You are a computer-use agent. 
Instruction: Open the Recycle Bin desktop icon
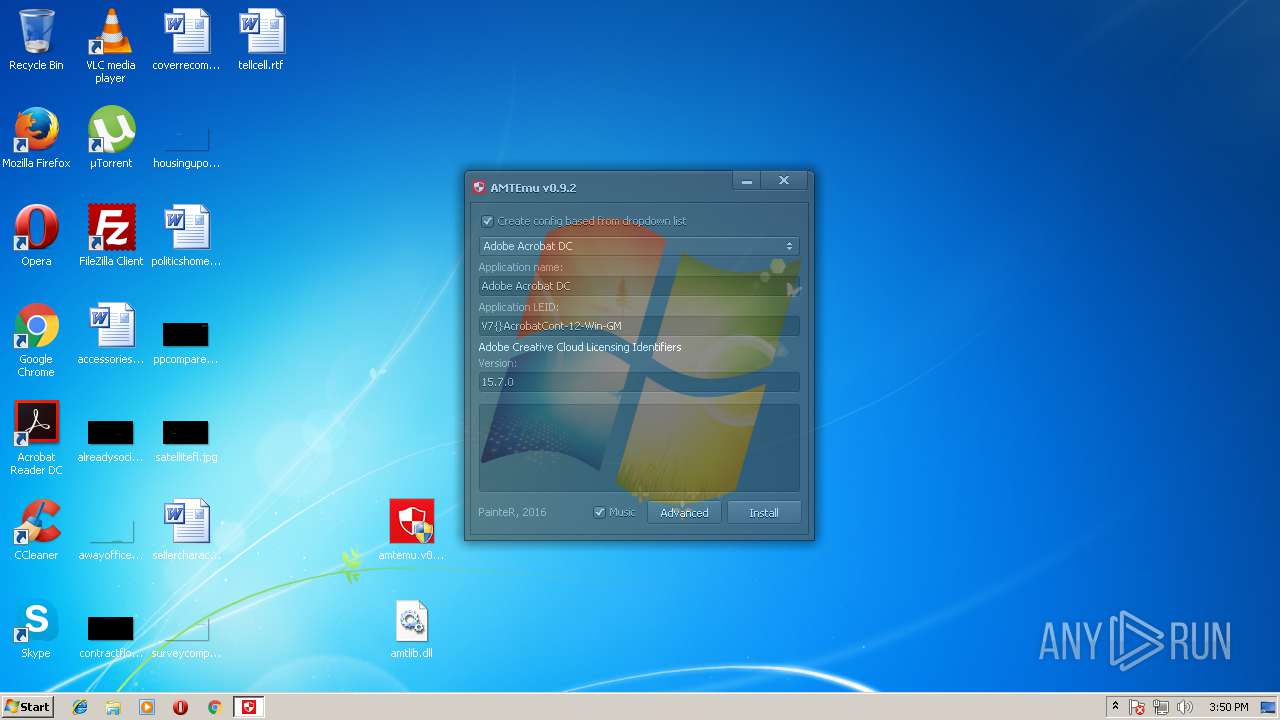[36, 40]
